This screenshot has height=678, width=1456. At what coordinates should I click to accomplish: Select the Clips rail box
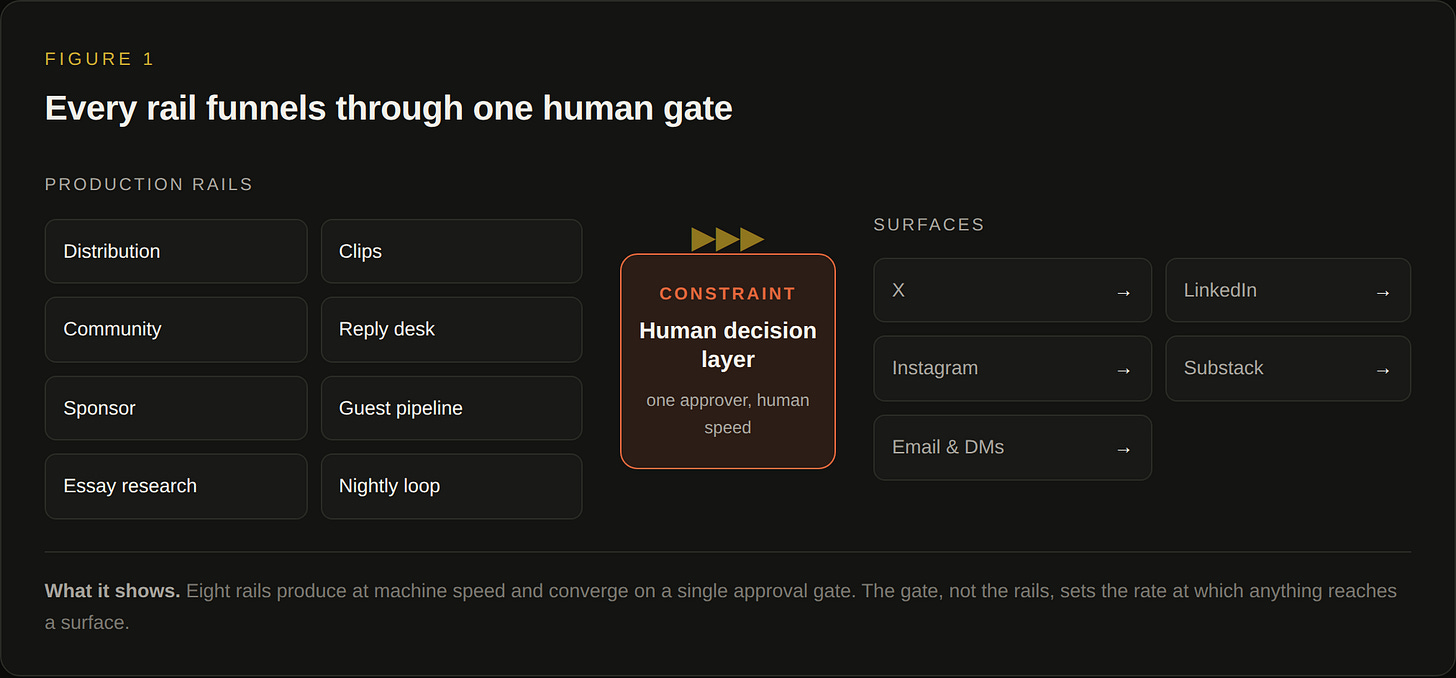coord(451,251)
